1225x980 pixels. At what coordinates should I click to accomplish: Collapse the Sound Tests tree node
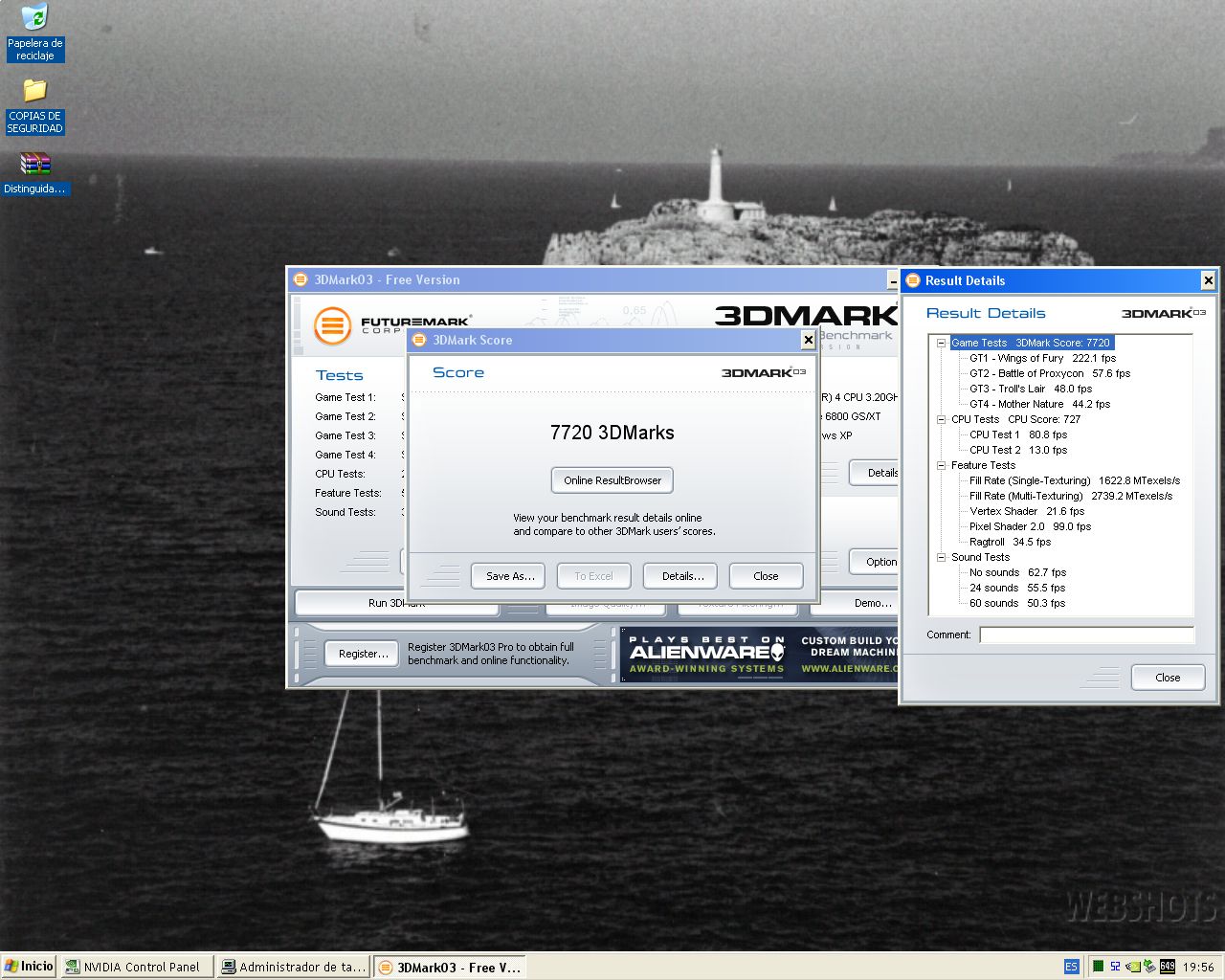point(942,557)
